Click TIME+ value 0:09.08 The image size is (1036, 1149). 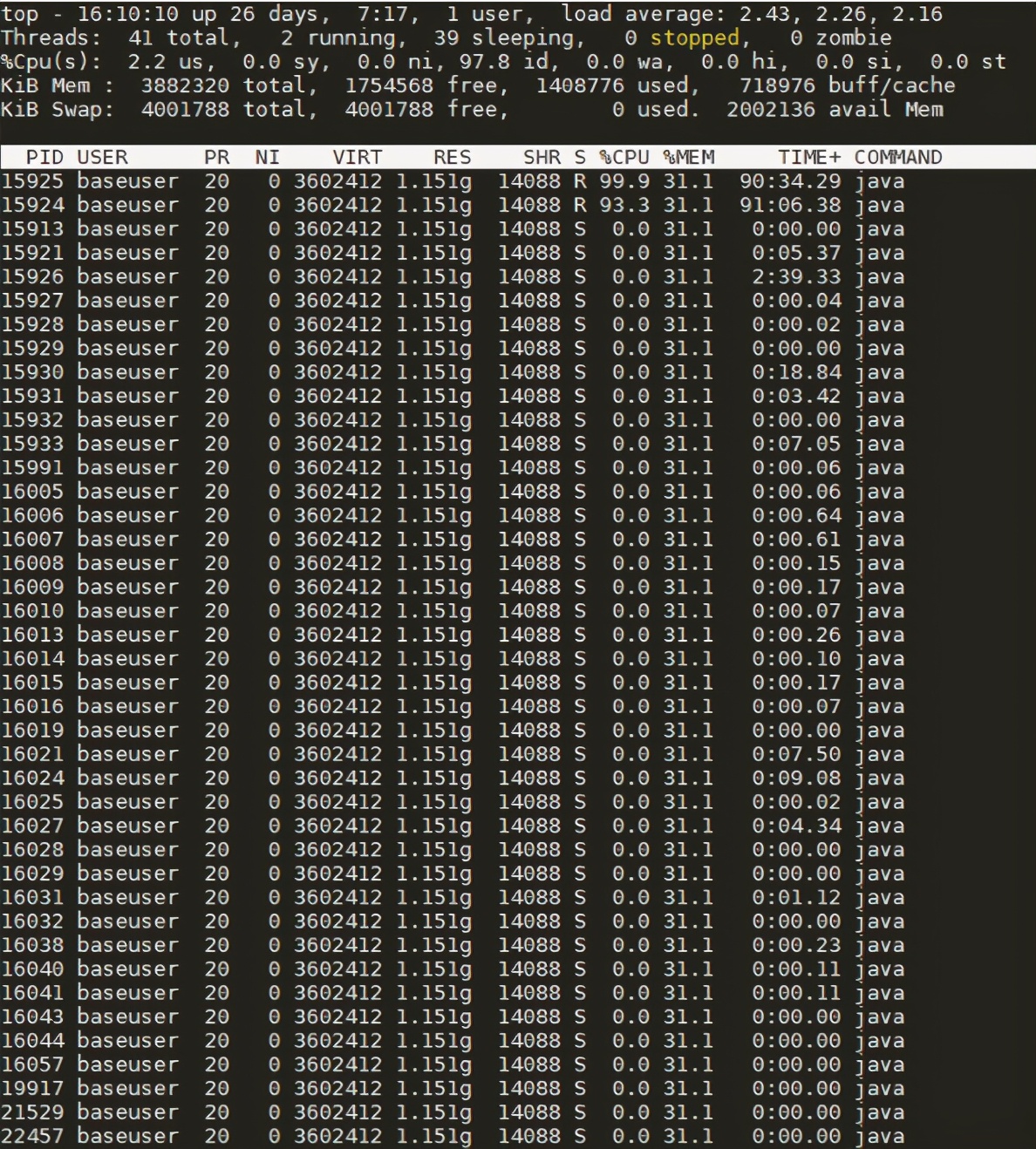coord(797,778)
